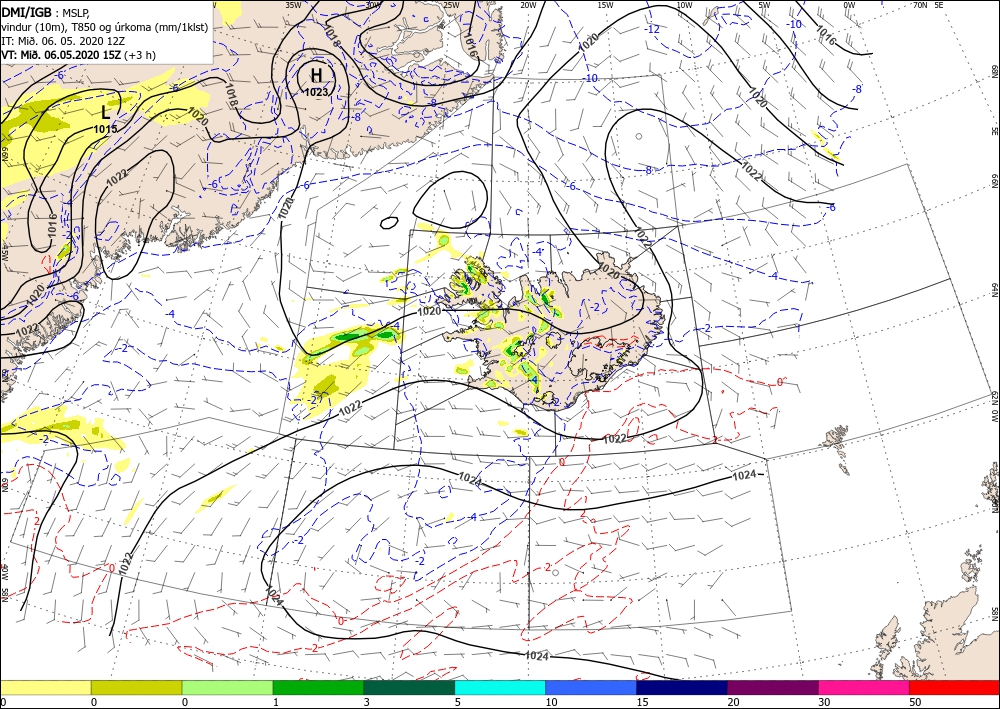Click the 1024- isobar label east of Iceland
Viewport: 1000px width, 709px height.
(747, 475)
